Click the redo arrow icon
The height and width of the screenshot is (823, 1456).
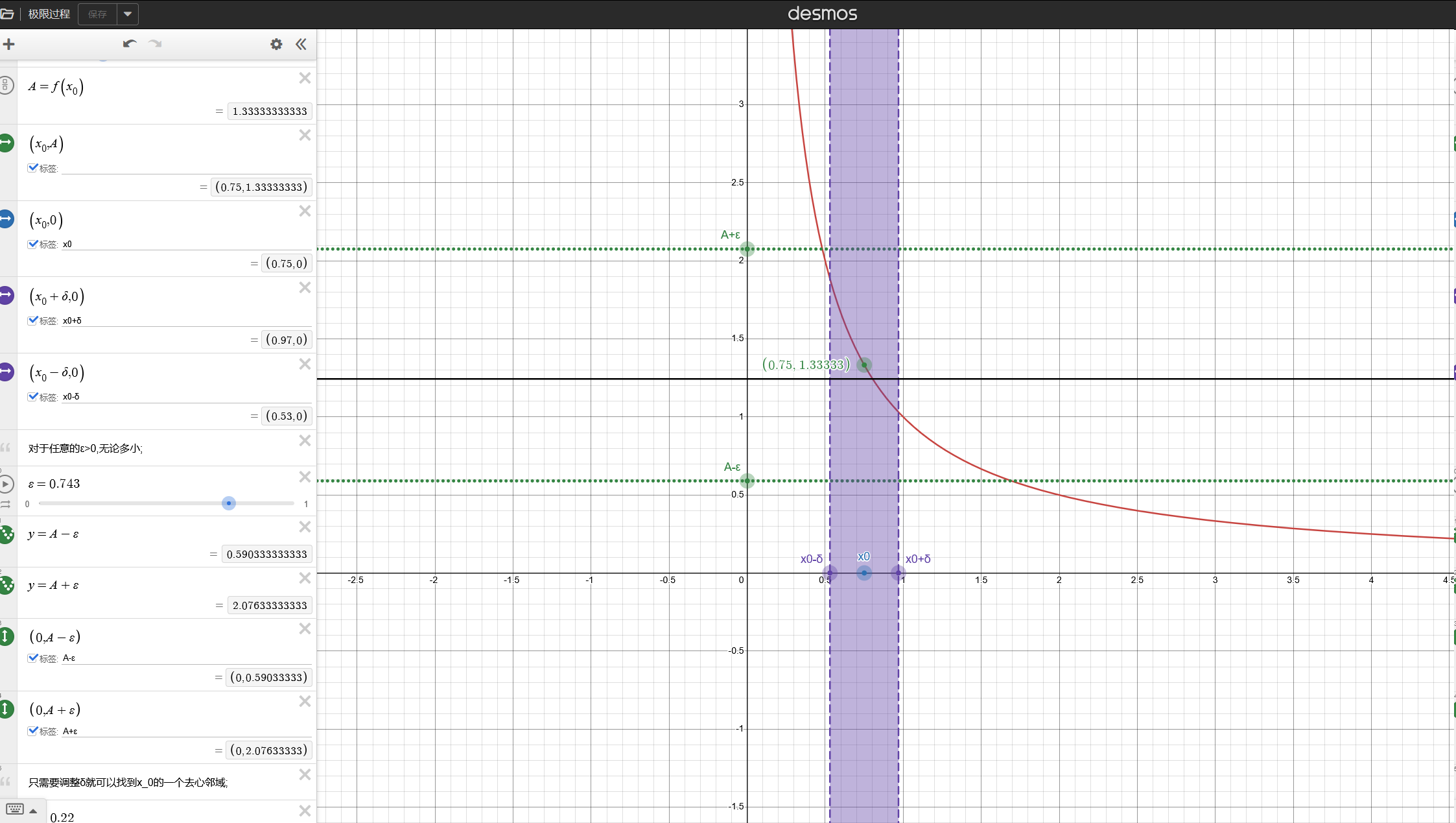click(x=155, y=44)
